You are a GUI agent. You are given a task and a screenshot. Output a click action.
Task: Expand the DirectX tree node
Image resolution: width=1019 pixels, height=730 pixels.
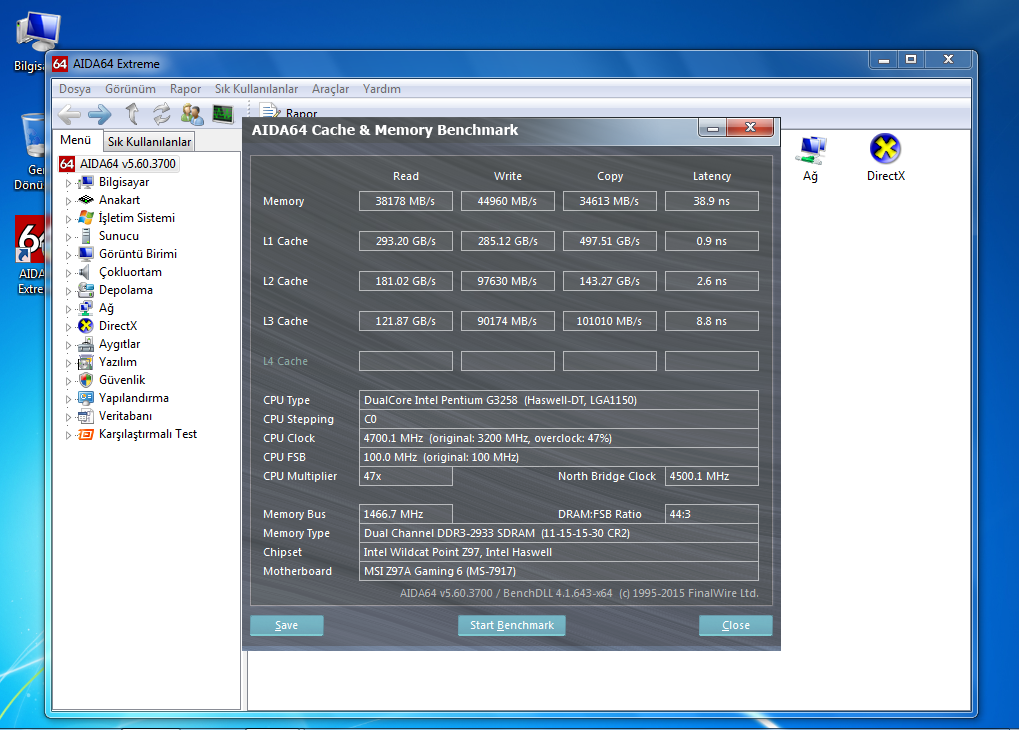pyautogui.click(x=68, y=326)
